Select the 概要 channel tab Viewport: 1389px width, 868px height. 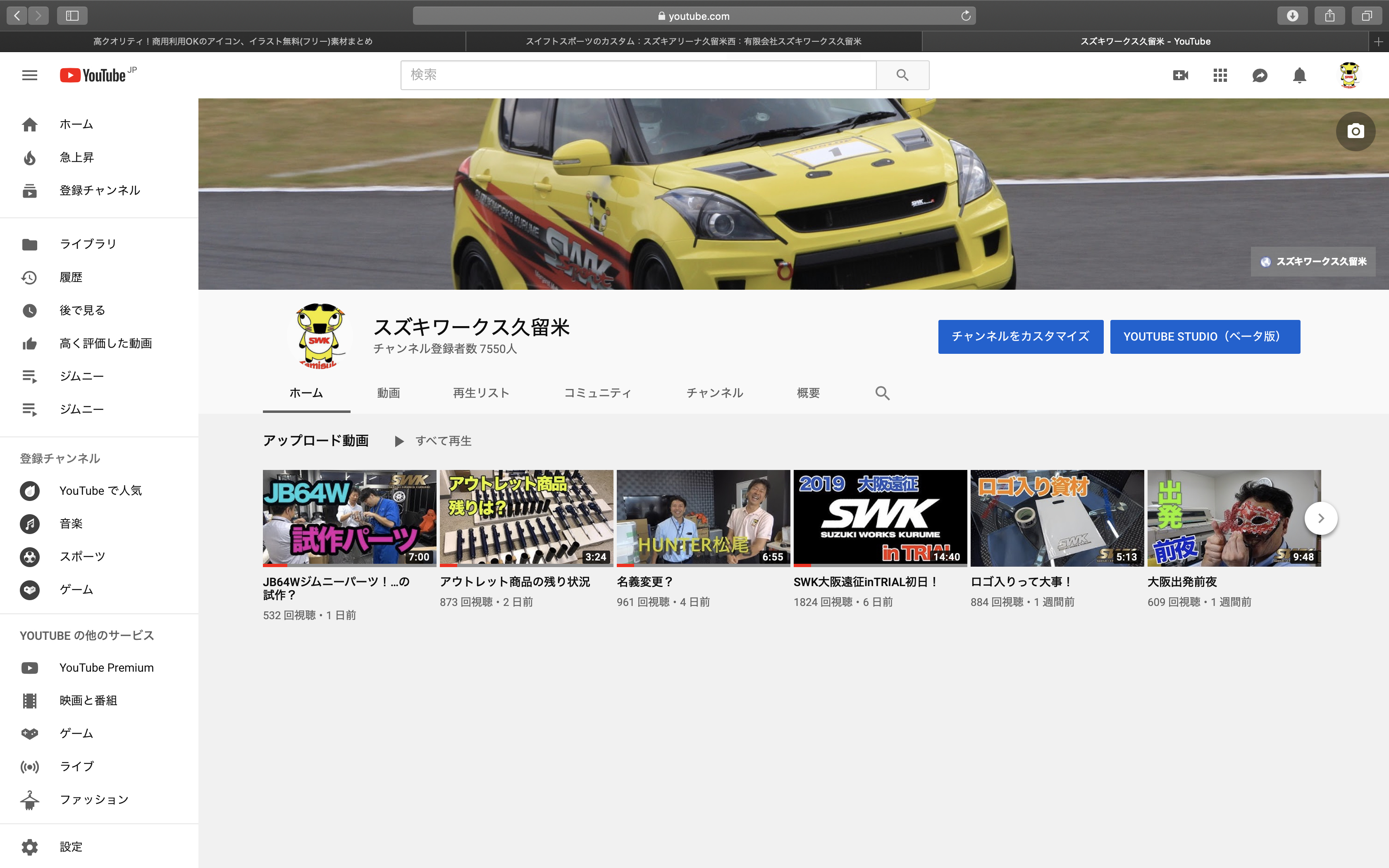tap(808, 393)
